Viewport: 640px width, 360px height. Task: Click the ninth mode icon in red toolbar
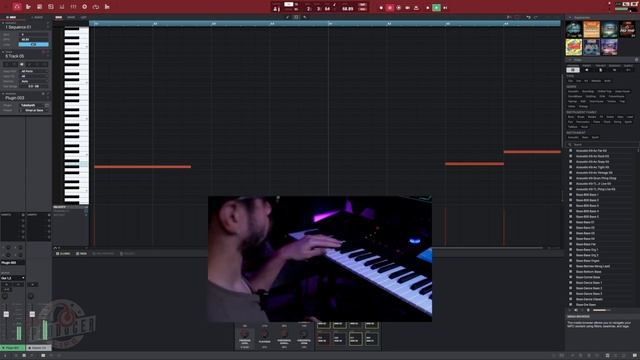pyautogui.click(x=107, y=7)
